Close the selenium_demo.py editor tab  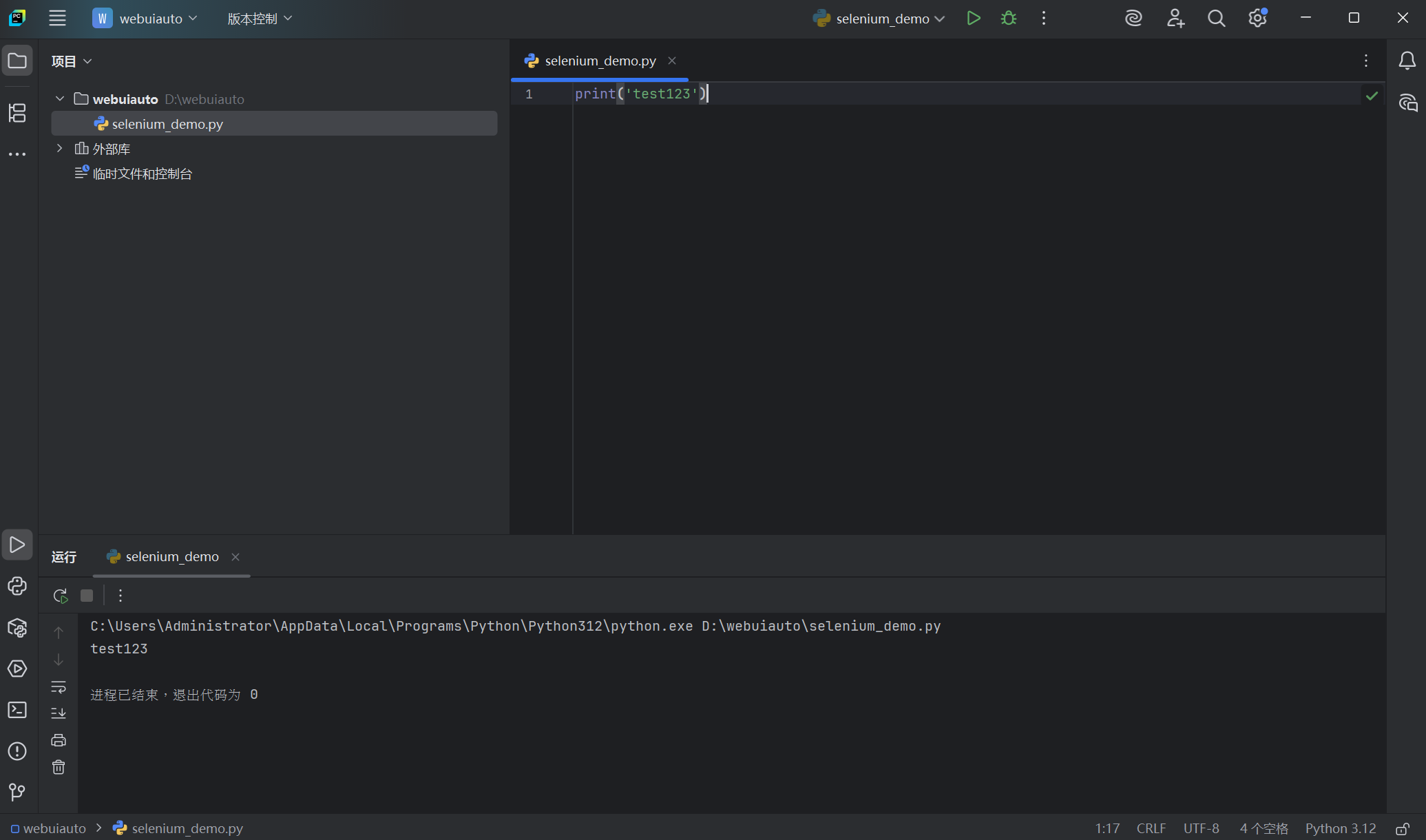click(672, 61)
